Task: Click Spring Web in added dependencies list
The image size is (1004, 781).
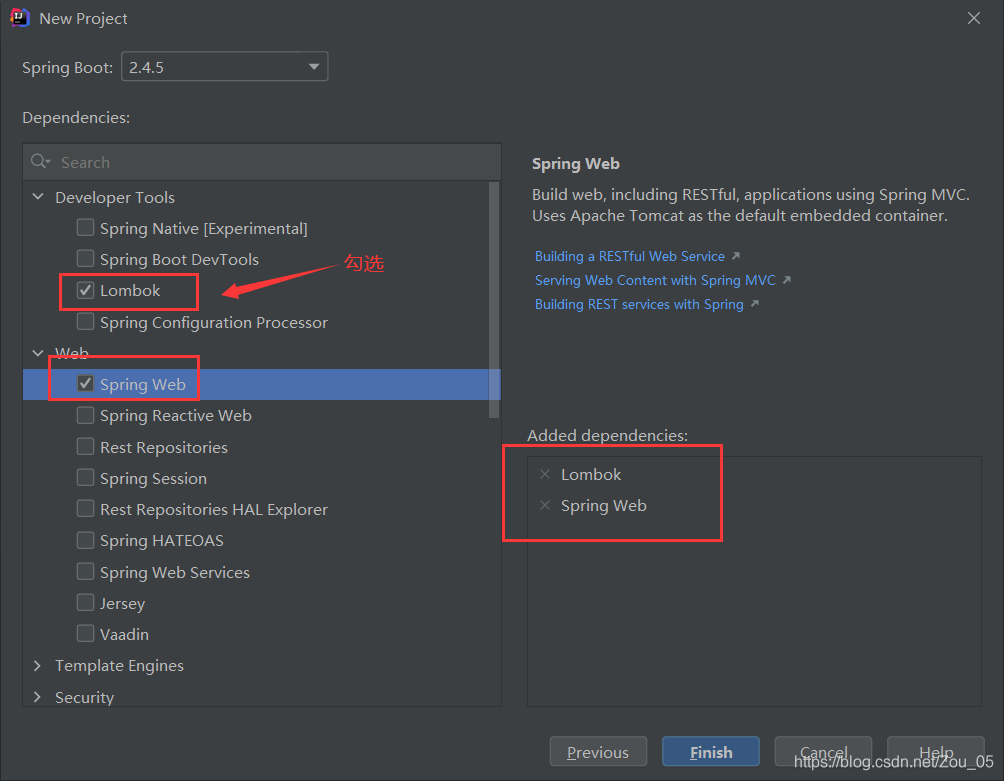Action: tap(604, 506)
